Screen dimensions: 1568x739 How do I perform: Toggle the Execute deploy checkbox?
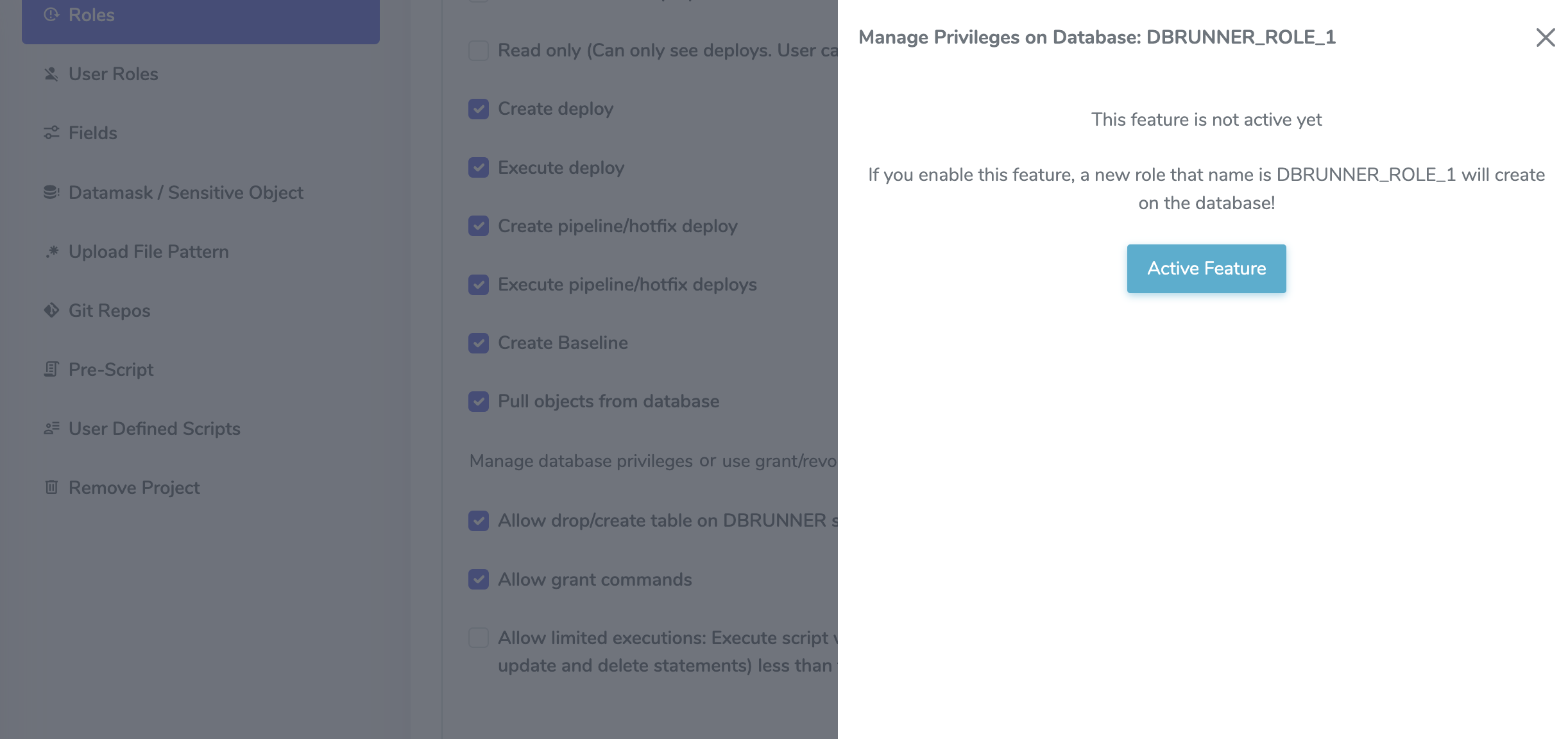pos(479,167)
